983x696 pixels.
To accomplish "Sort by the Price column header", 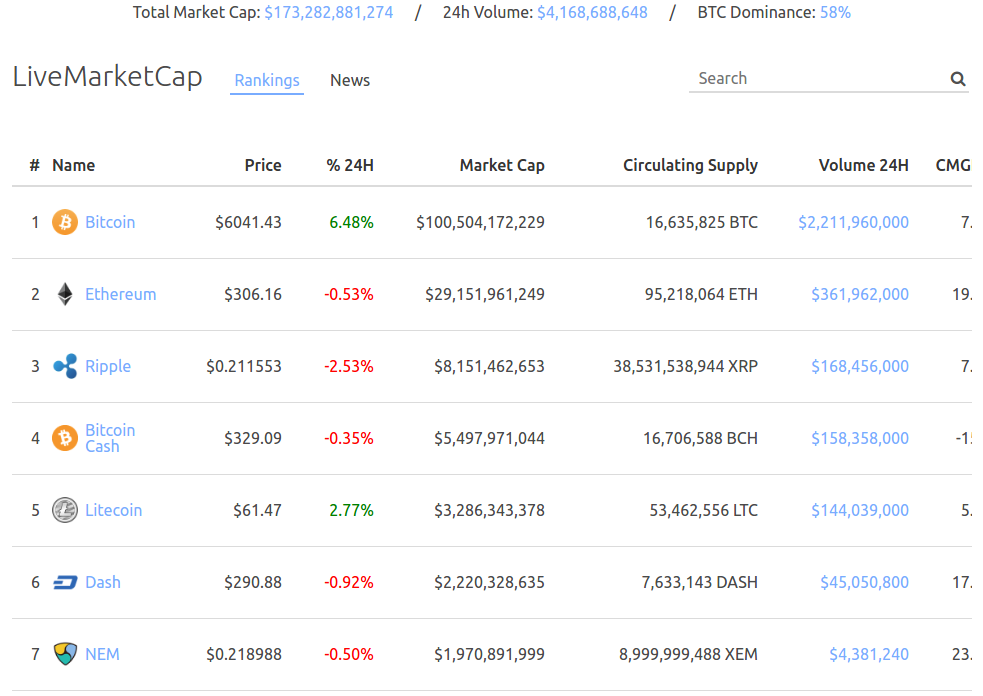I will click(263, 166).
